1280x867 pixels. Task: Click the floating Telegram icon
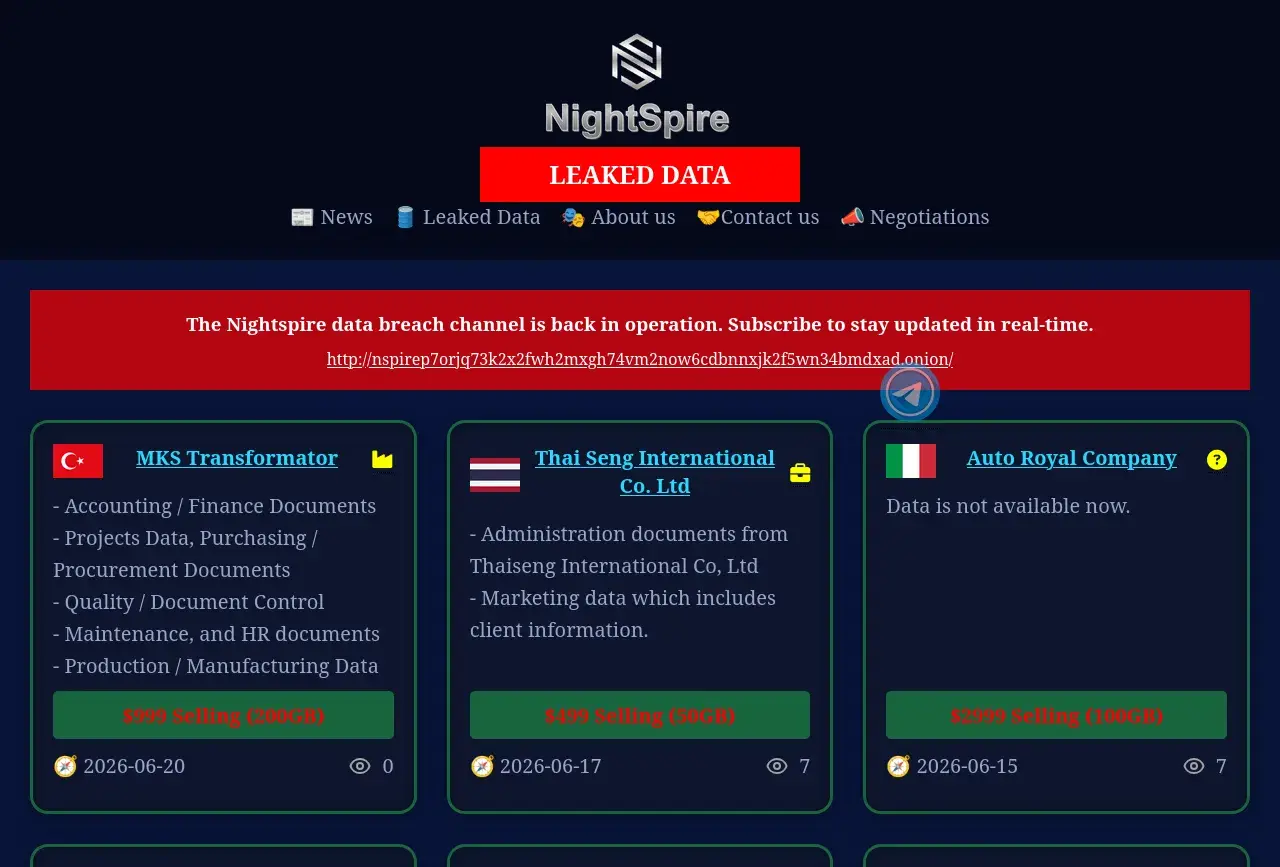[910, 392]
